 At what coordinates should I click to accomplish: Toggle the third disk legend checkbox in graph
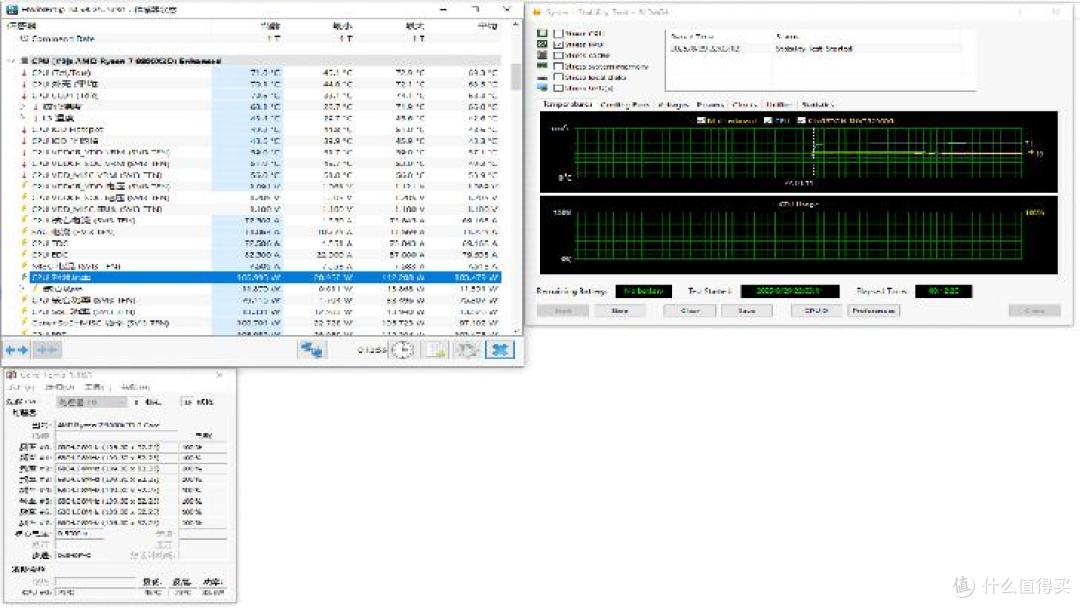[802, 120]
